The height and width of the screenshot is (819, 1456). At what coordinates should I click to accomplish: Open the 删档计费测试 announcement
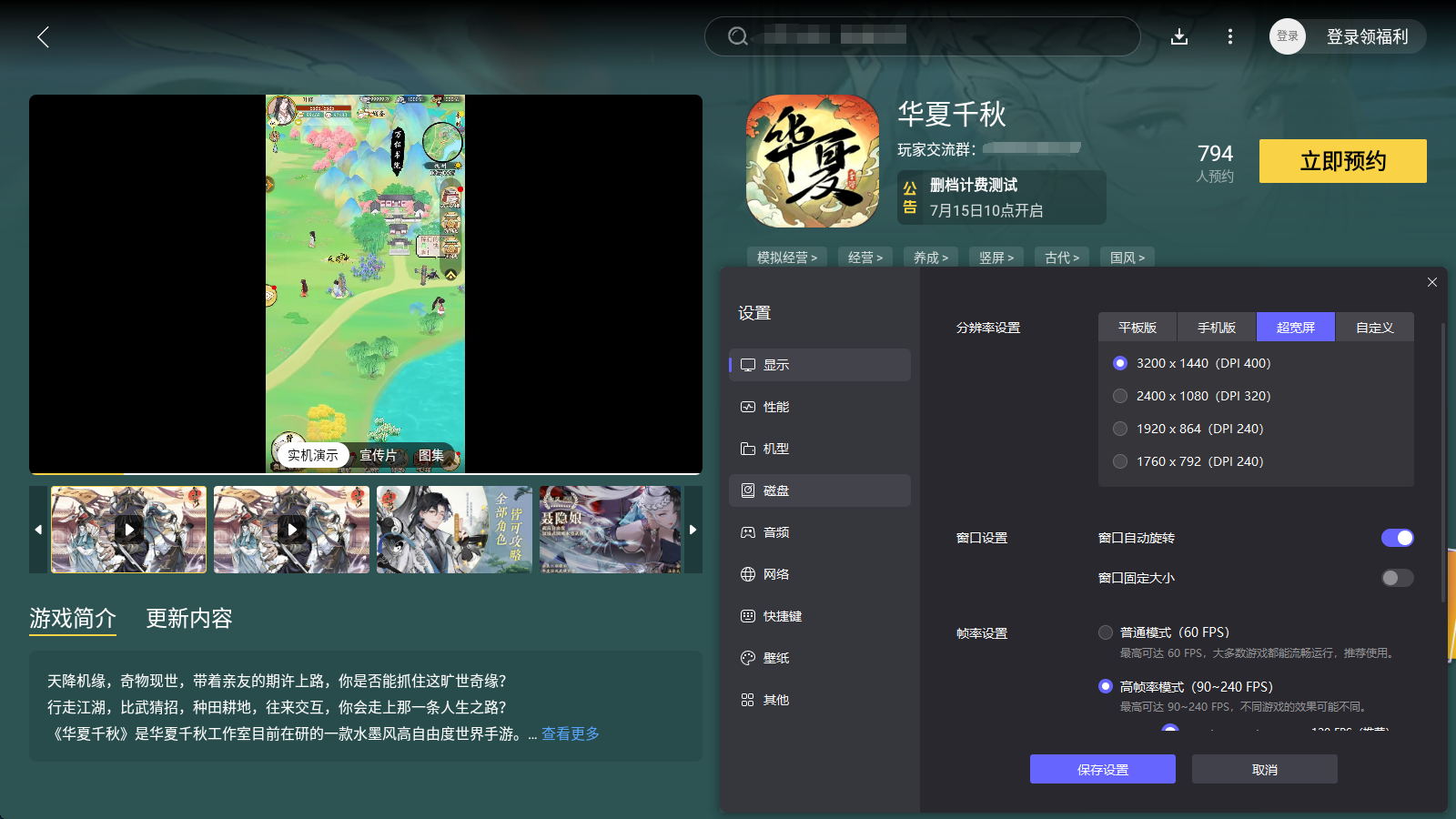pos(1002,197)
